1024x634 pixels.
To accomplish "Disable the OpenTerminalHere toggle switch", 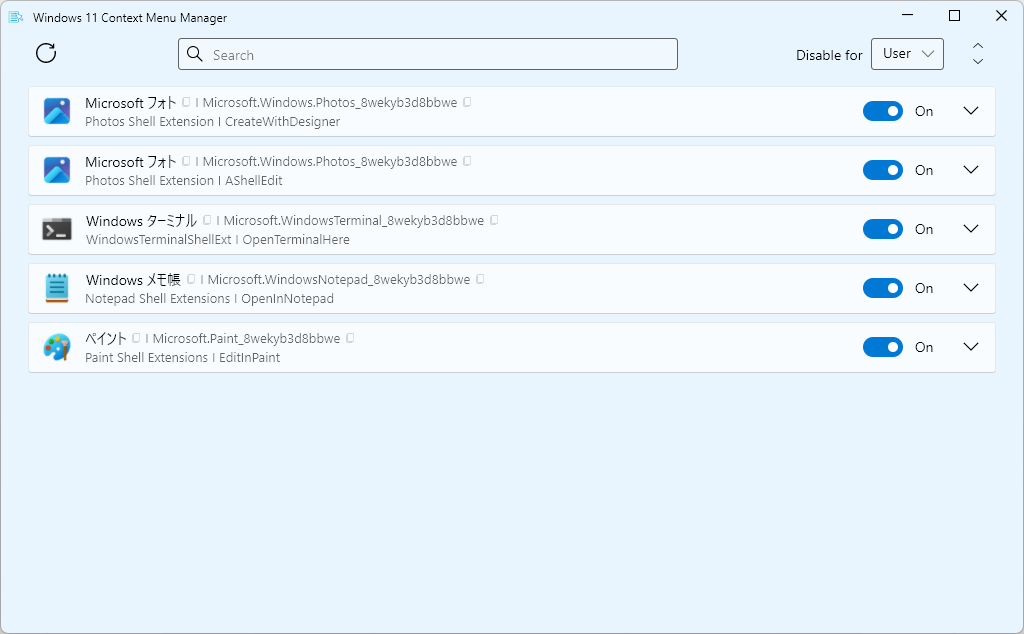I will [x=882, y=229].
